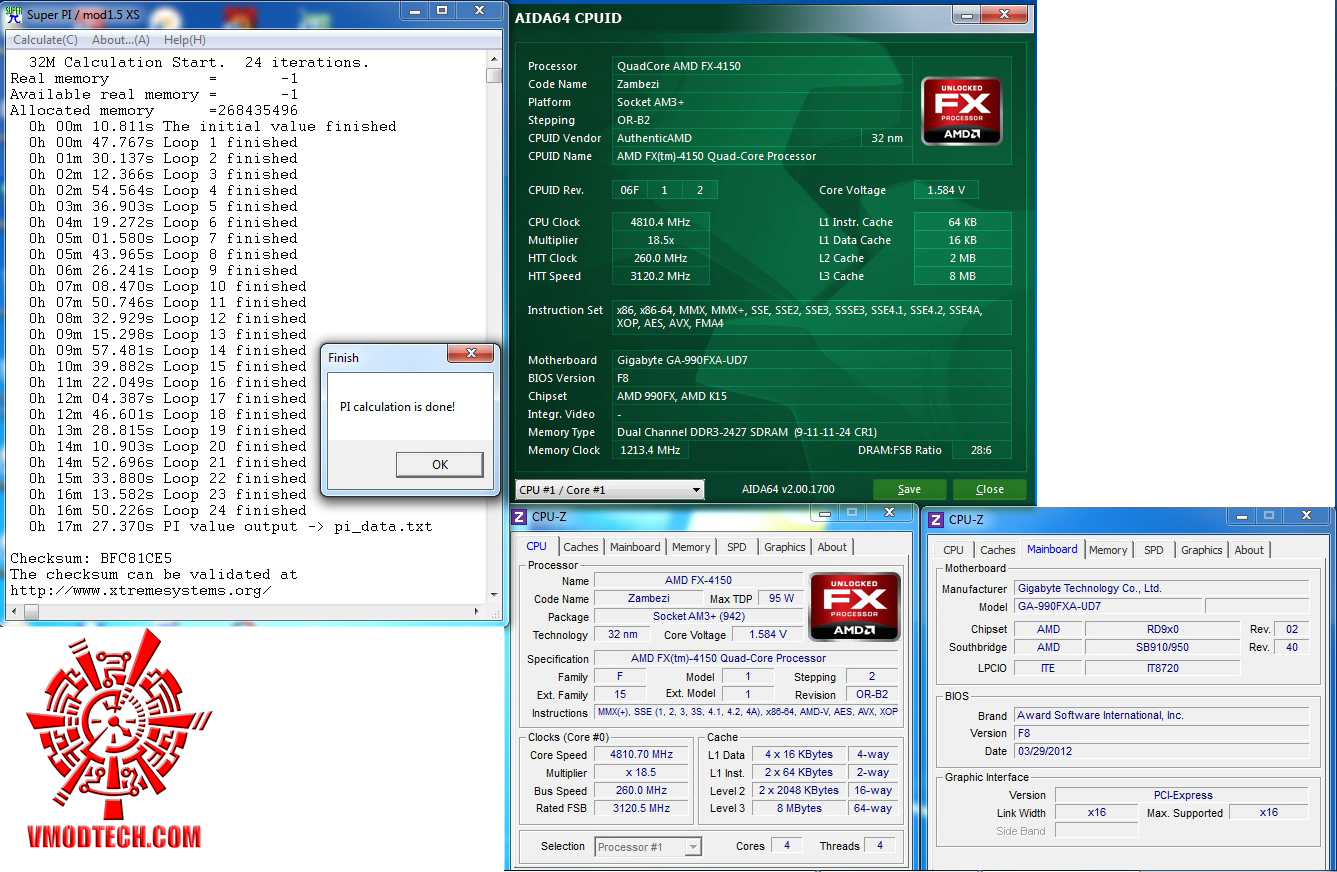Click the Cores count field in CPU-Z
The image size is (1337, 872).
tap(786, 846)
